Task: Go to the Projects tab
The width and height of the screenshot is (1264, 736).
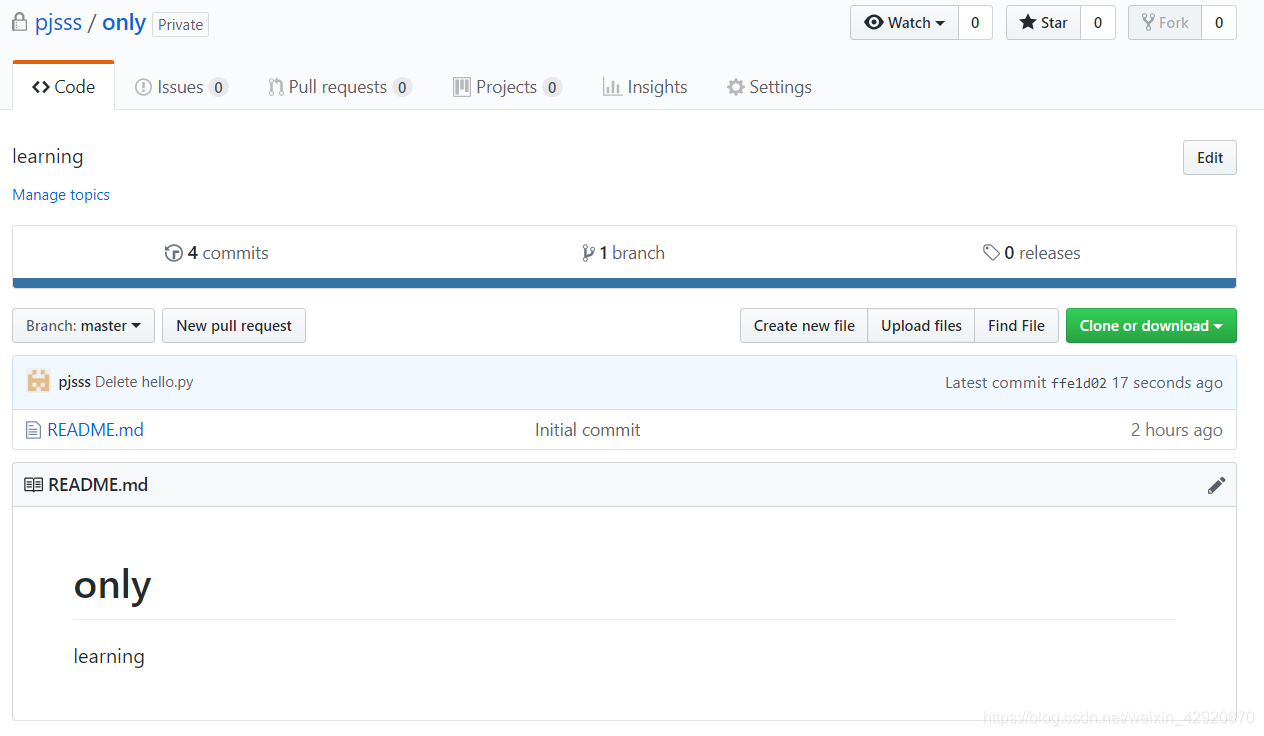Action: (507, 87)
